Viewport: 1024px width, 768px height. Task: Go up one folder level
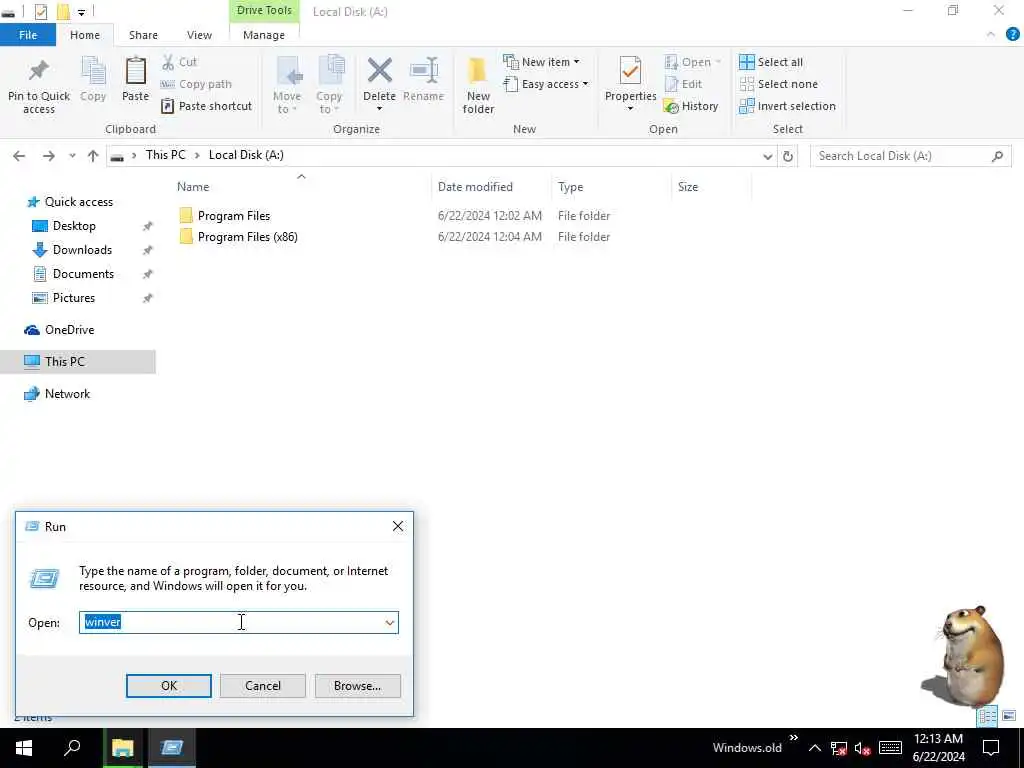pos(93,156)
